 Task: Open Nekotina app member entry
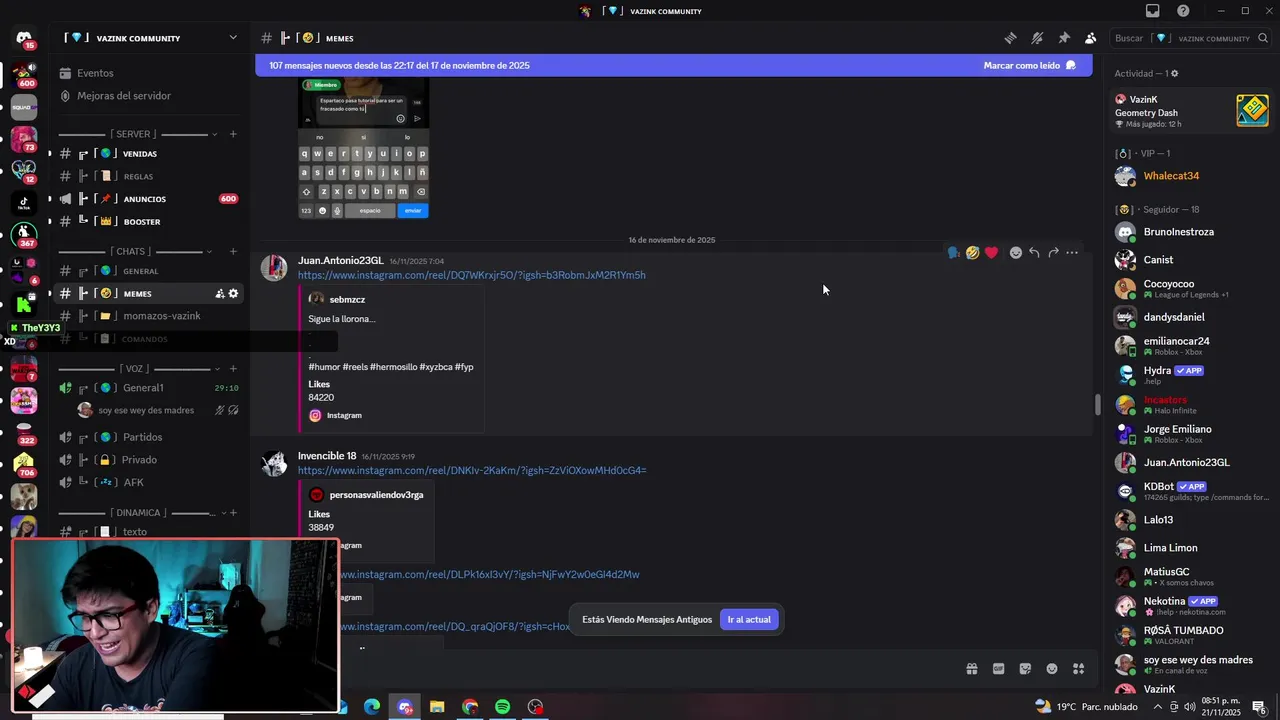pos(1192,606)
